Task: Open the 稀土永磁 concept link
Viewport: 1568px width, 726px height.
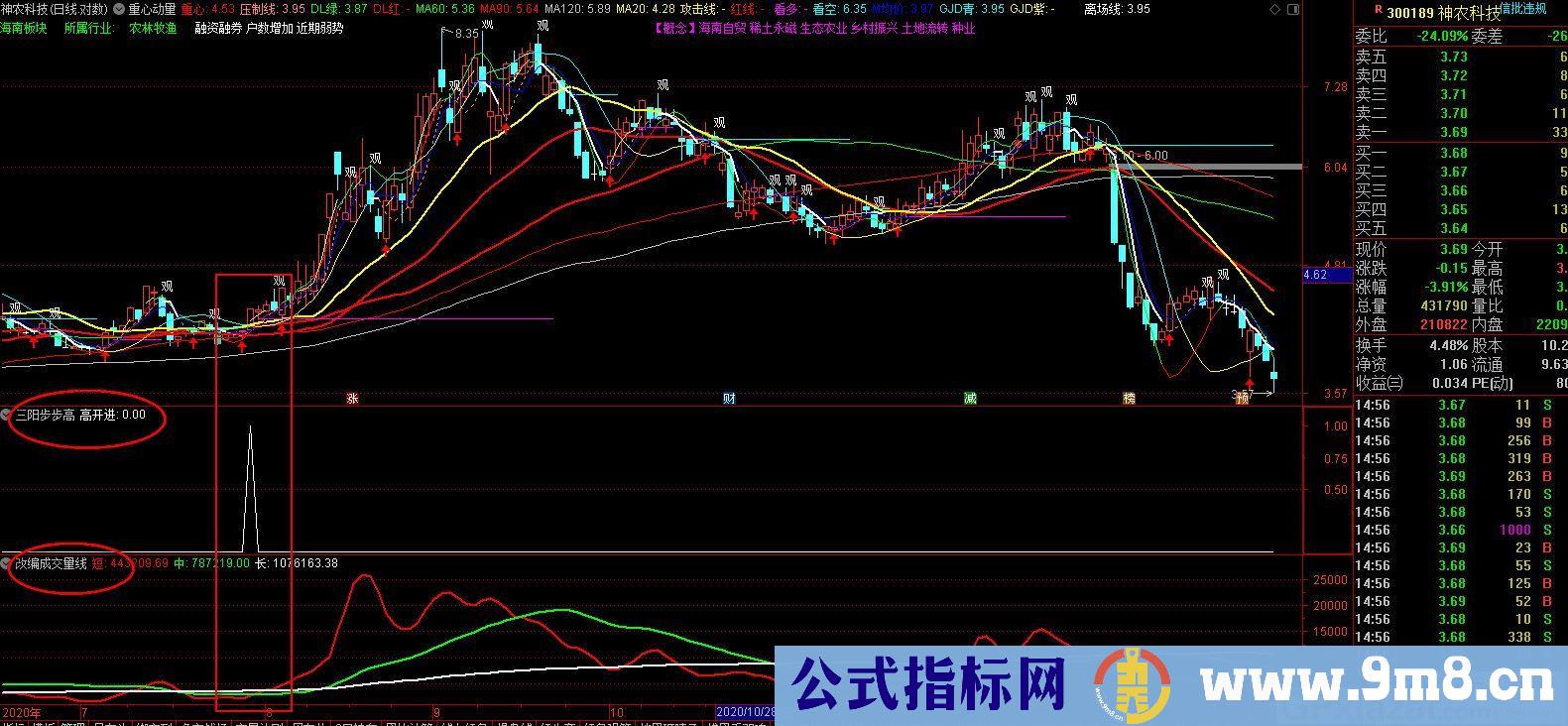Action: pyautogui.click(x=773, y=28)
